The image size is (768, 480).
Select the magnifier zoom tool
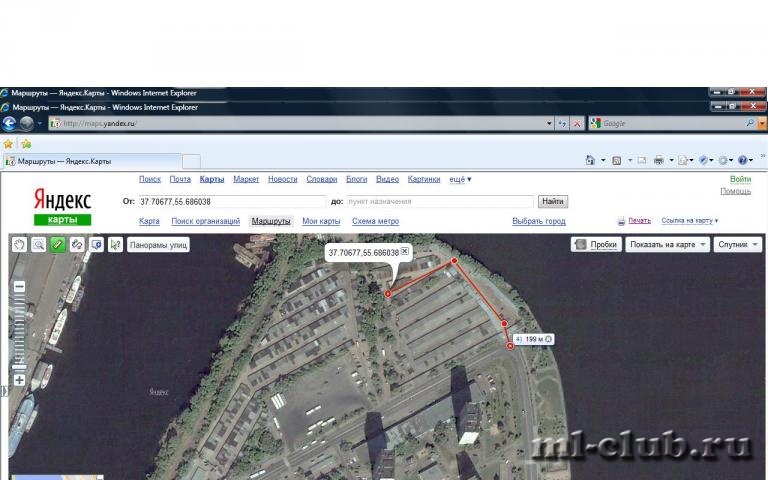pos(38,244)
